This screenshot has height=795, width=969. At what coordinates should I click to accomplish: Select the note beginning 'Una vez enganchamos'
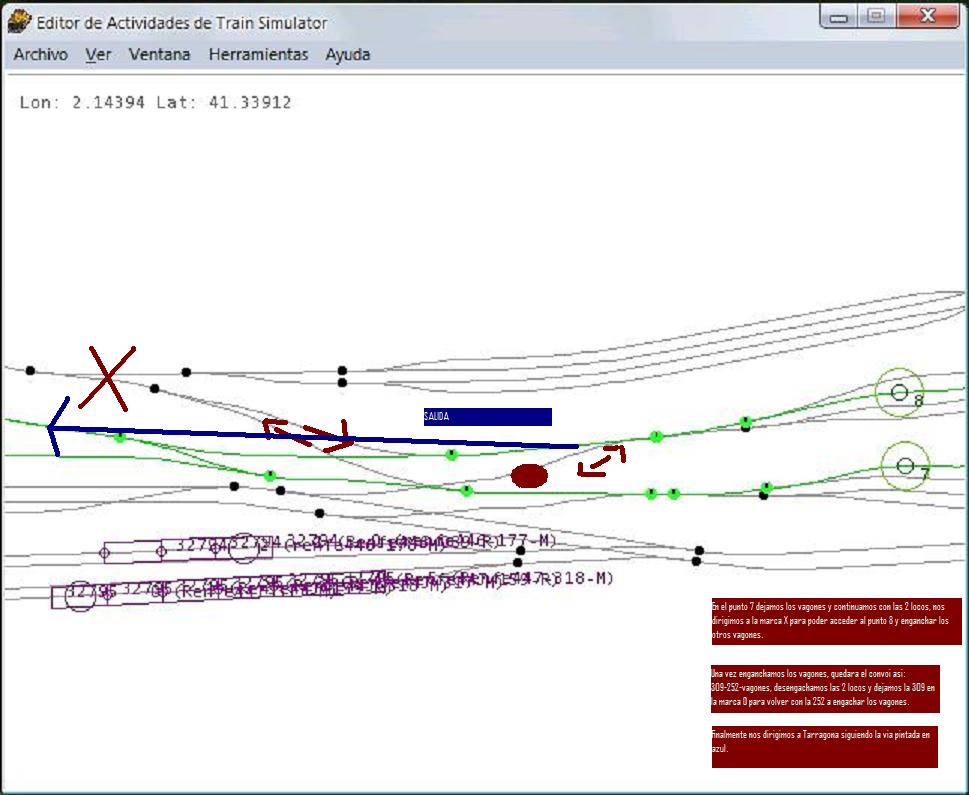pos(824,688)
